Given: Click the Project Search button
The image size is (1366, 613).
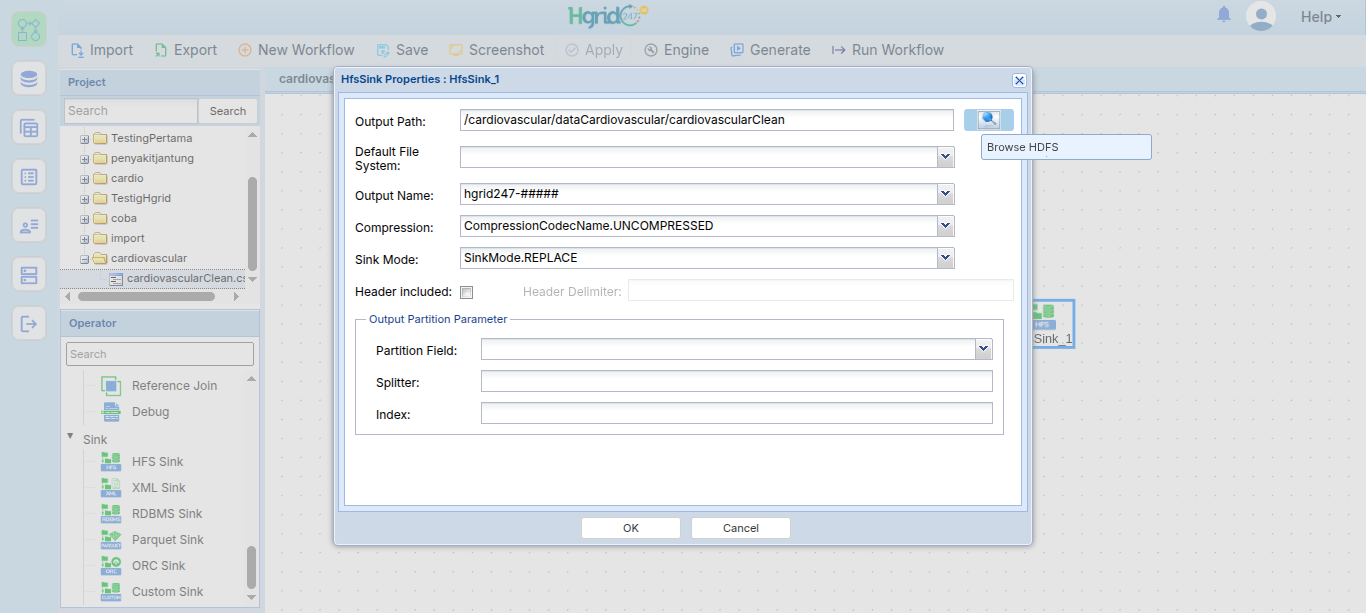Looking at the screenshot, I should click(228, 111).
